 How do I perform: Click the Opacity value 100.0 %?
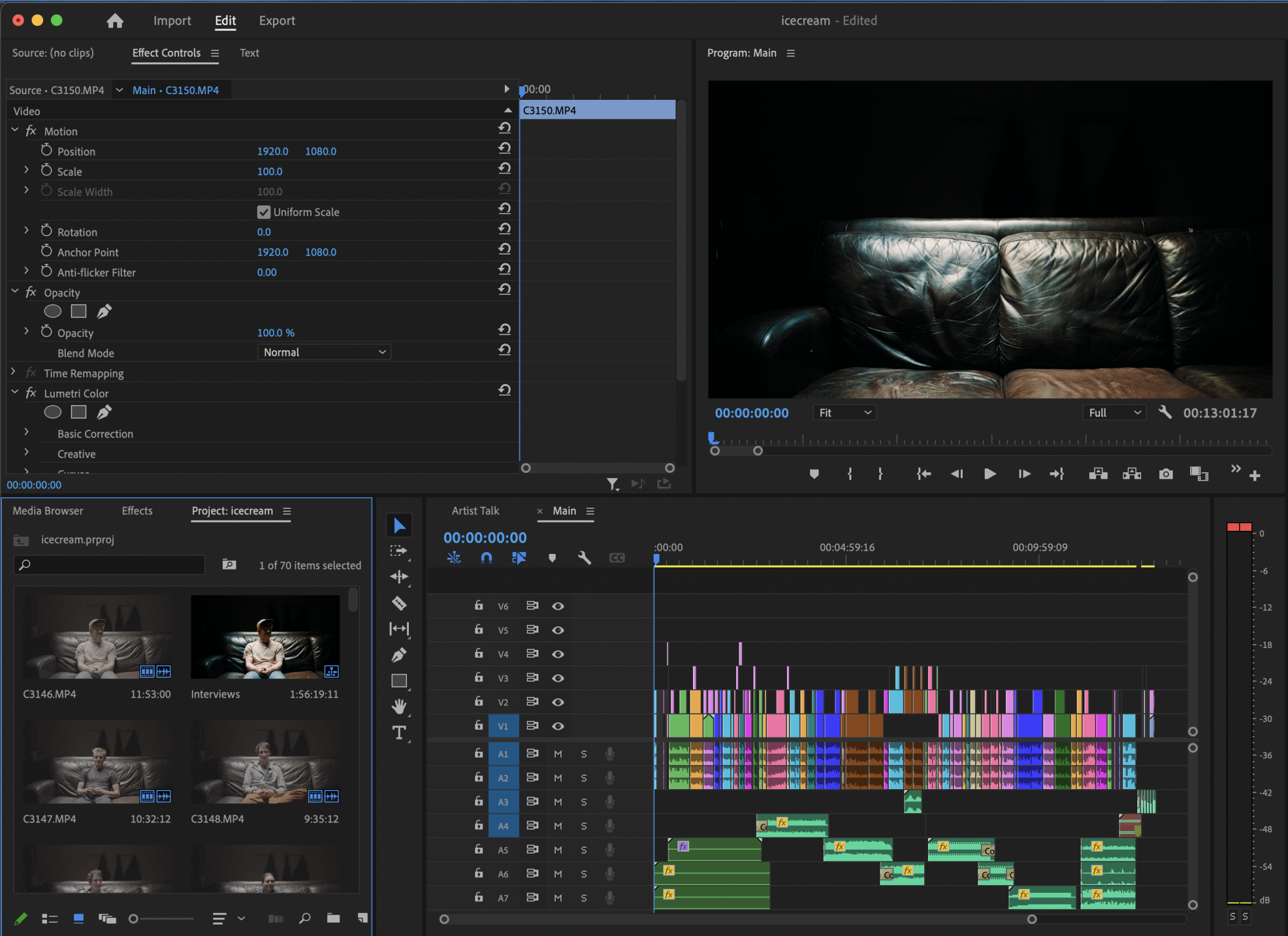276,333
